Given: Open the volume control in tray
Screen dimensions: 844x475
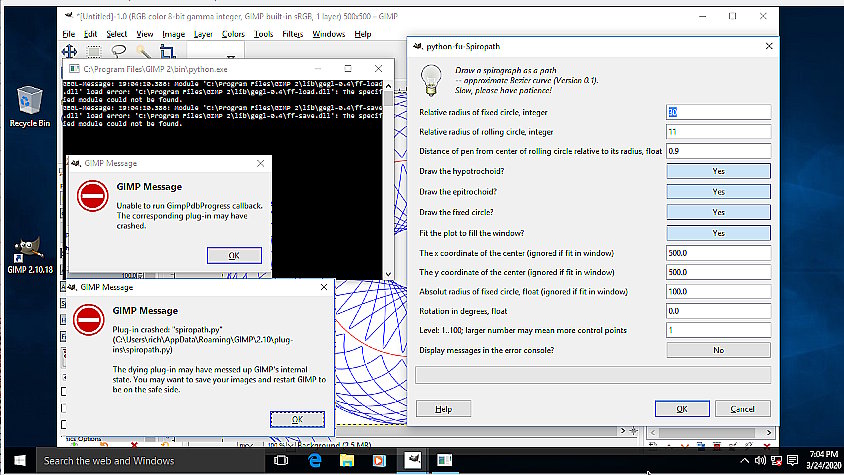Looking at the screenshot, I should (x=760, y=460).
